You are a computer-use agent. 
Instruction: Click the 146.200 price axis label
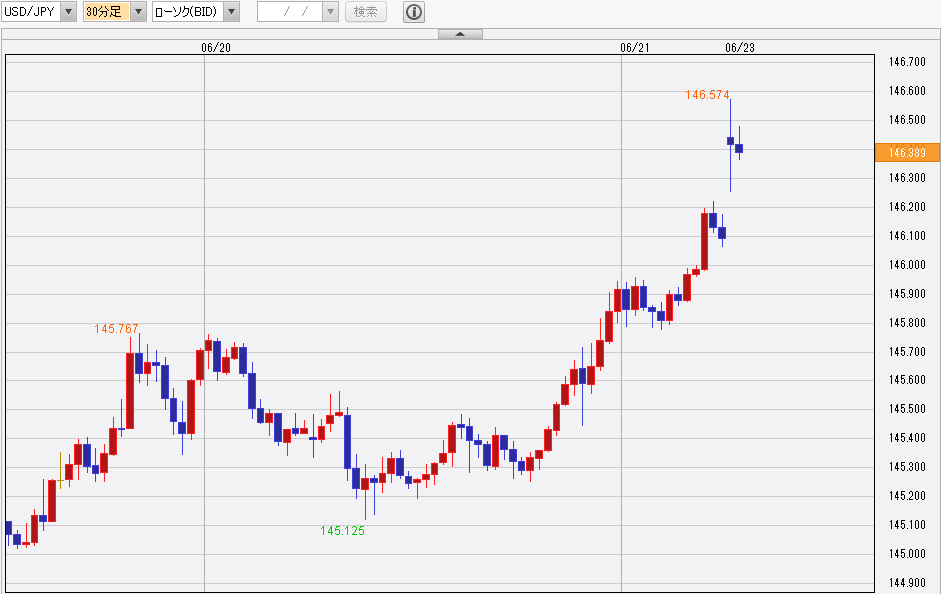click(907, 207)
